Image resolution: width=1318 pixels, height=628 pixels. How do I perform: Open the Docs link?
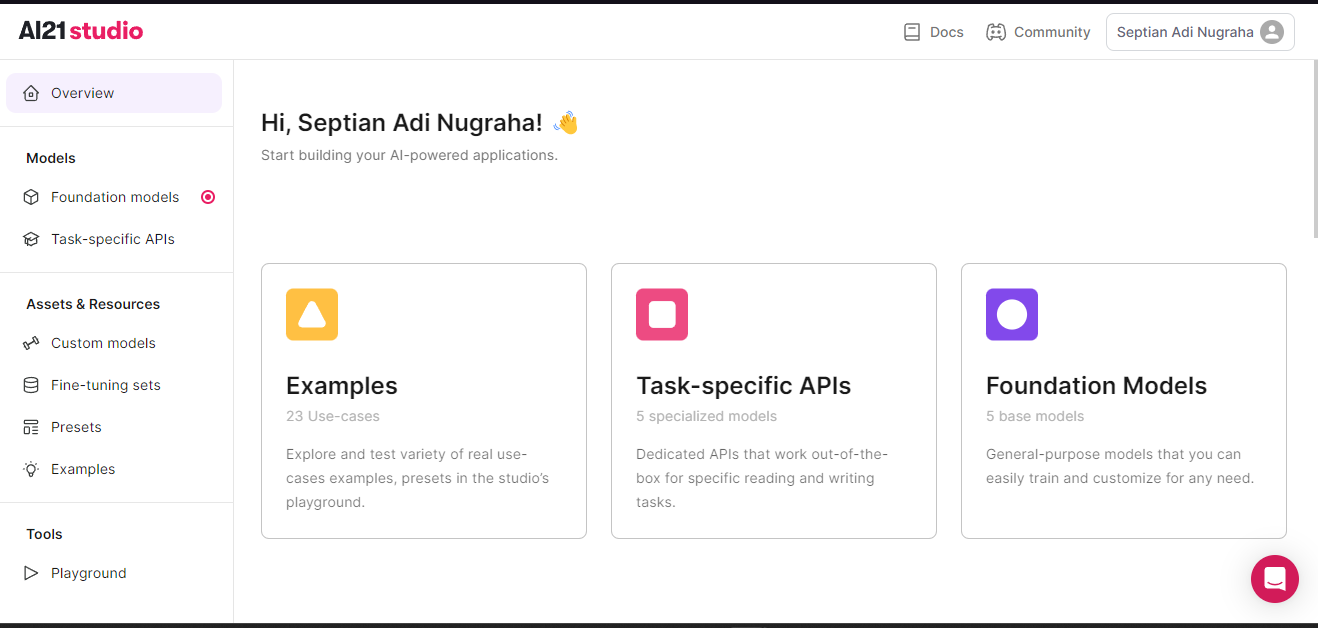click(x=946, y=32)
